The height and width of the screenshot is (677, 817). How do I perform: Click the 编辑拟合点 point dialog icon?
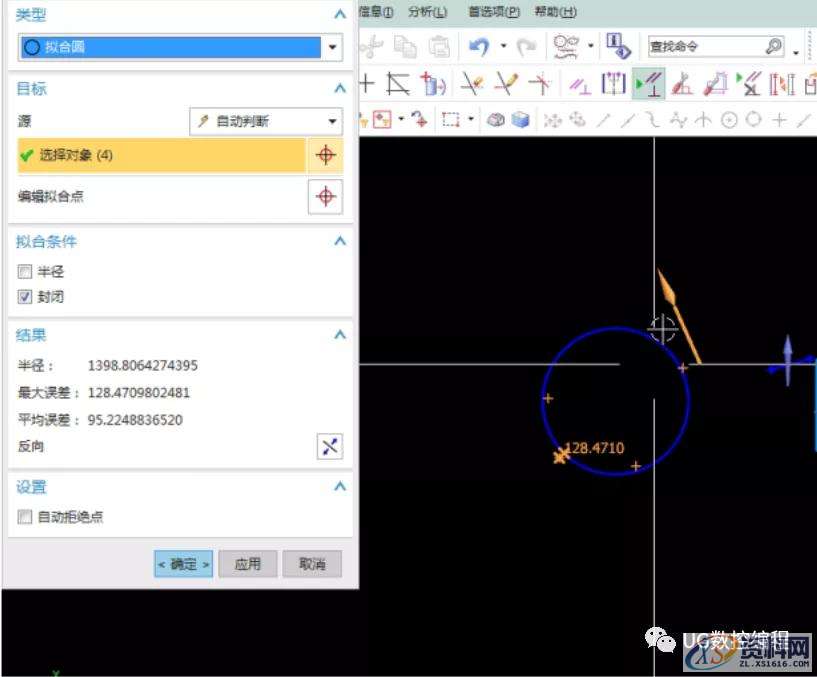tap(325, 197)
